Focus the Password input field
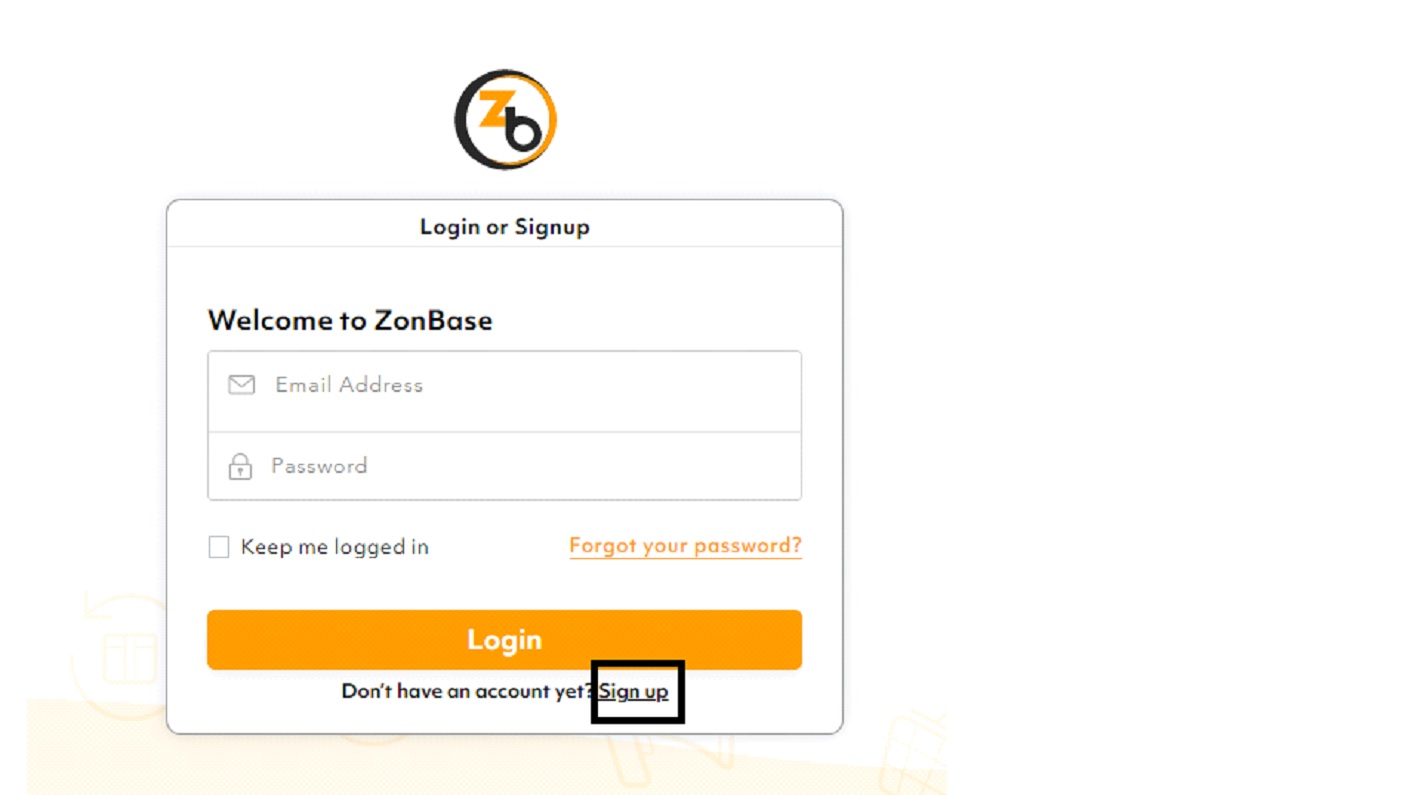 point(504,466)
